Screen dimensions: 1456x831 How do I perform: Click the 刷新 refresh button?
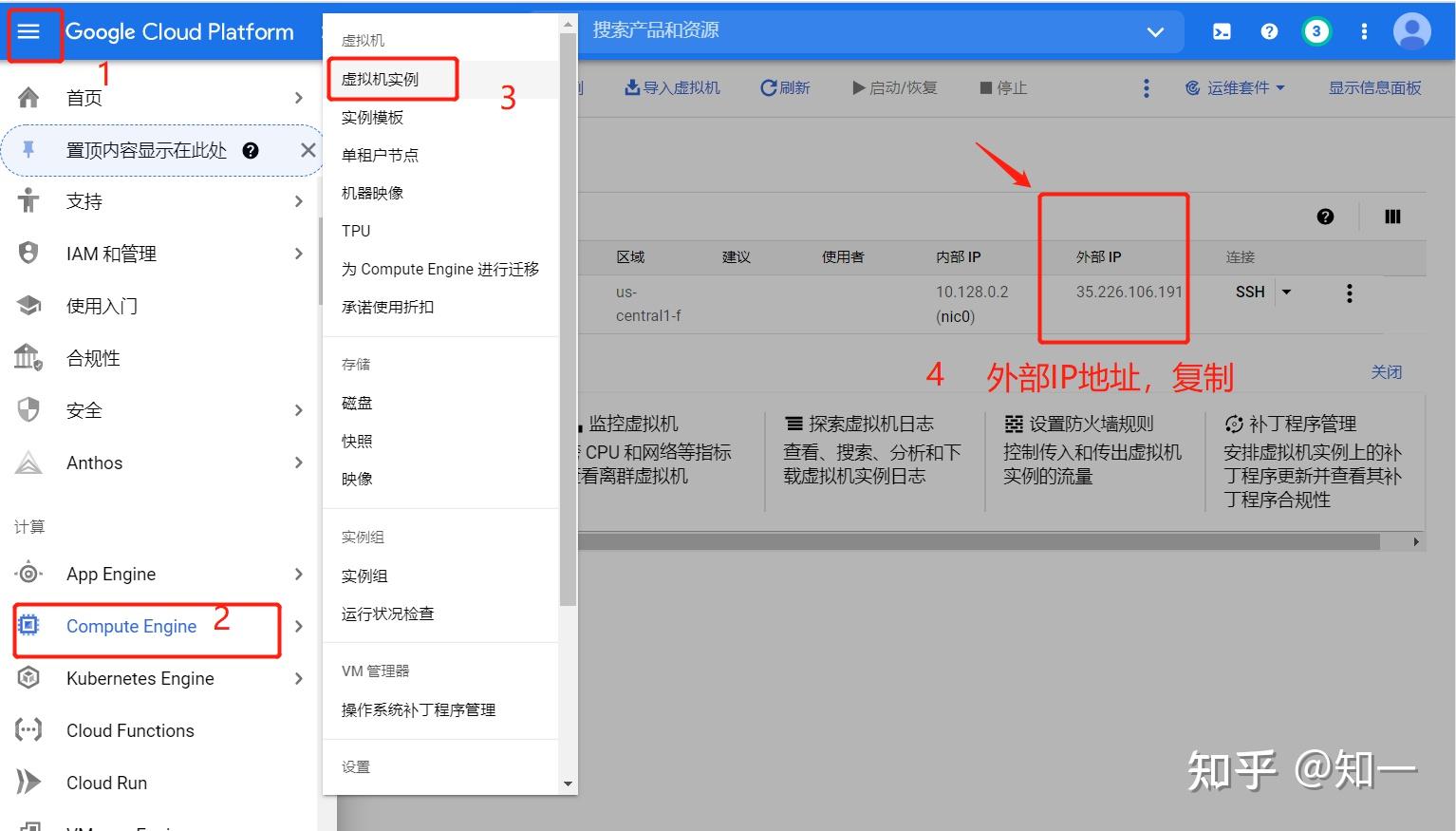[785, 88]
